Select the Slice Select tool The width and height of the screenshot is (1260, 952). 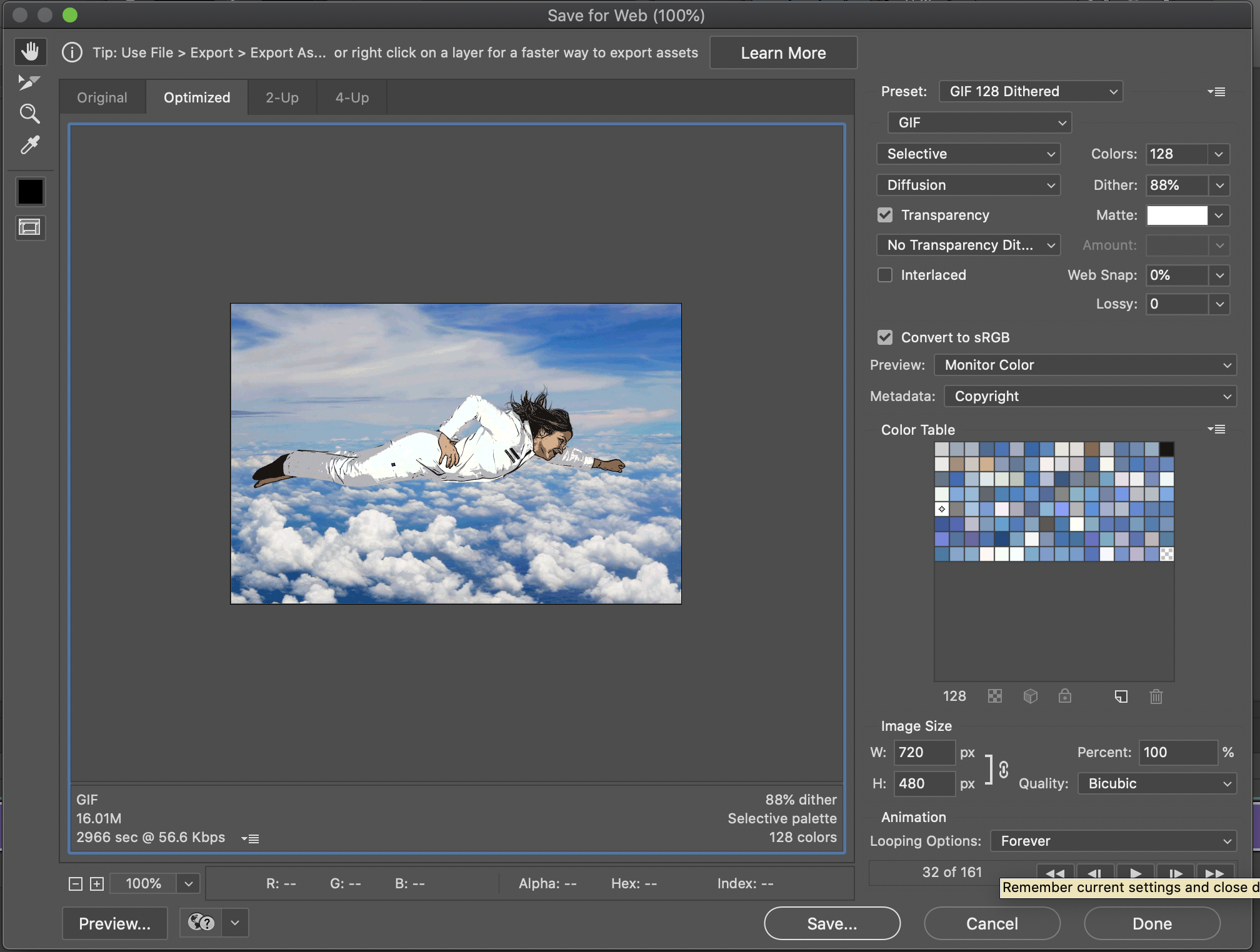pyautogui.click(x=29, y=82)
